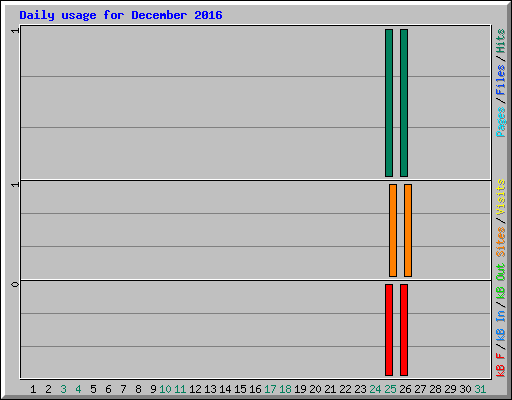This screenshot has width=512, height=400.
Task: Click day 27 on the x-axis
Action: click(x=420, y=389)
